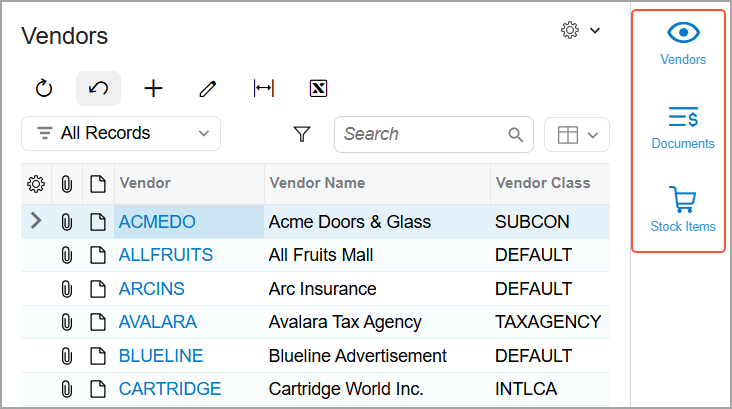The height and width of the screenshot is (409, 732).
Task: Expand the table layout view dropdown
Action: [x=577, y=135]
